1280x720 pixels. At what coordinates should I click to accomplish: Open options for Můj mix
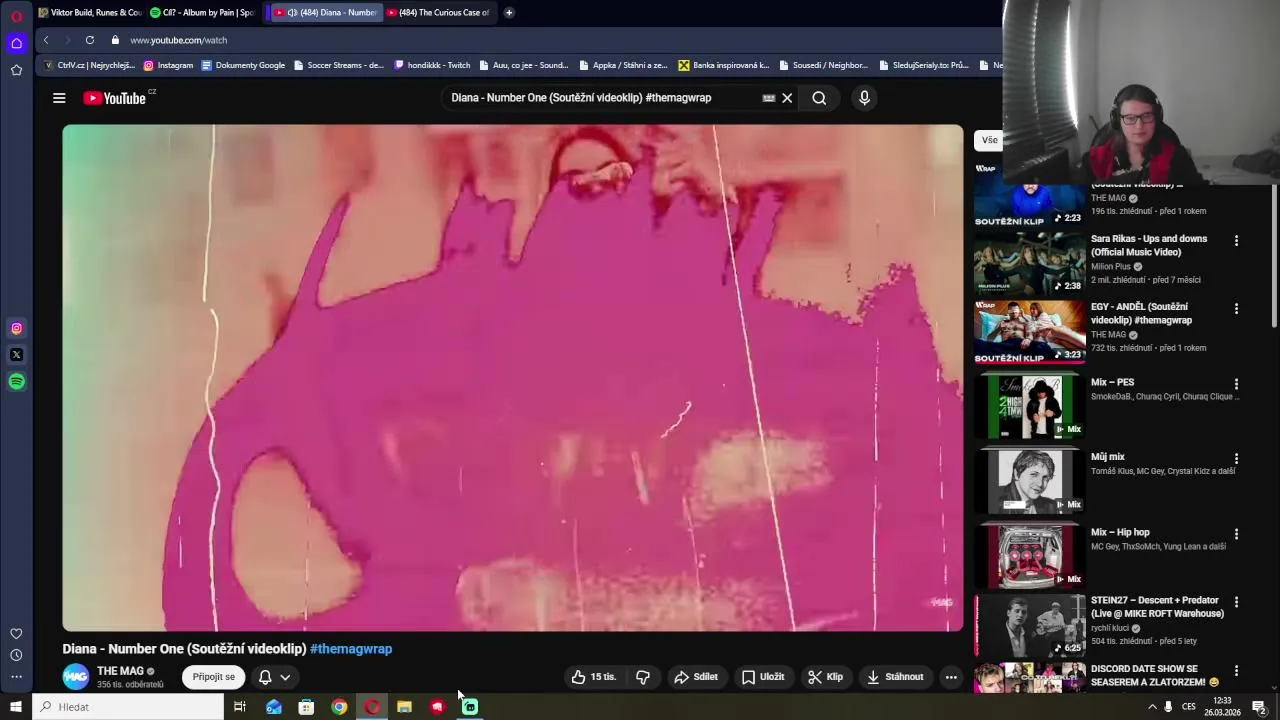tap(1236, 459)
